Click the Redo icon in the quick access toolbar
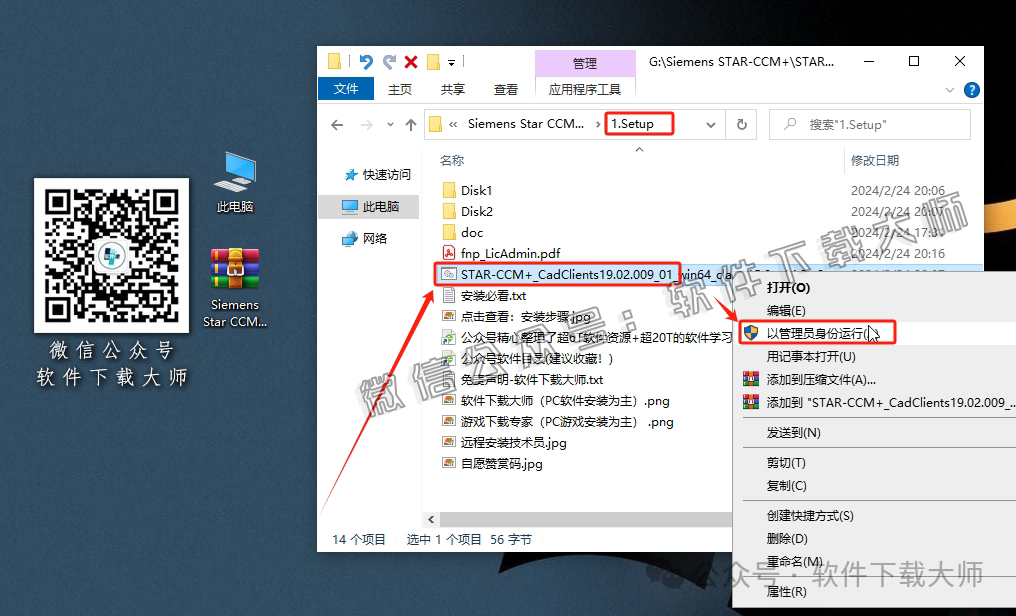The image size is (1016, 616). click(390, 62)
